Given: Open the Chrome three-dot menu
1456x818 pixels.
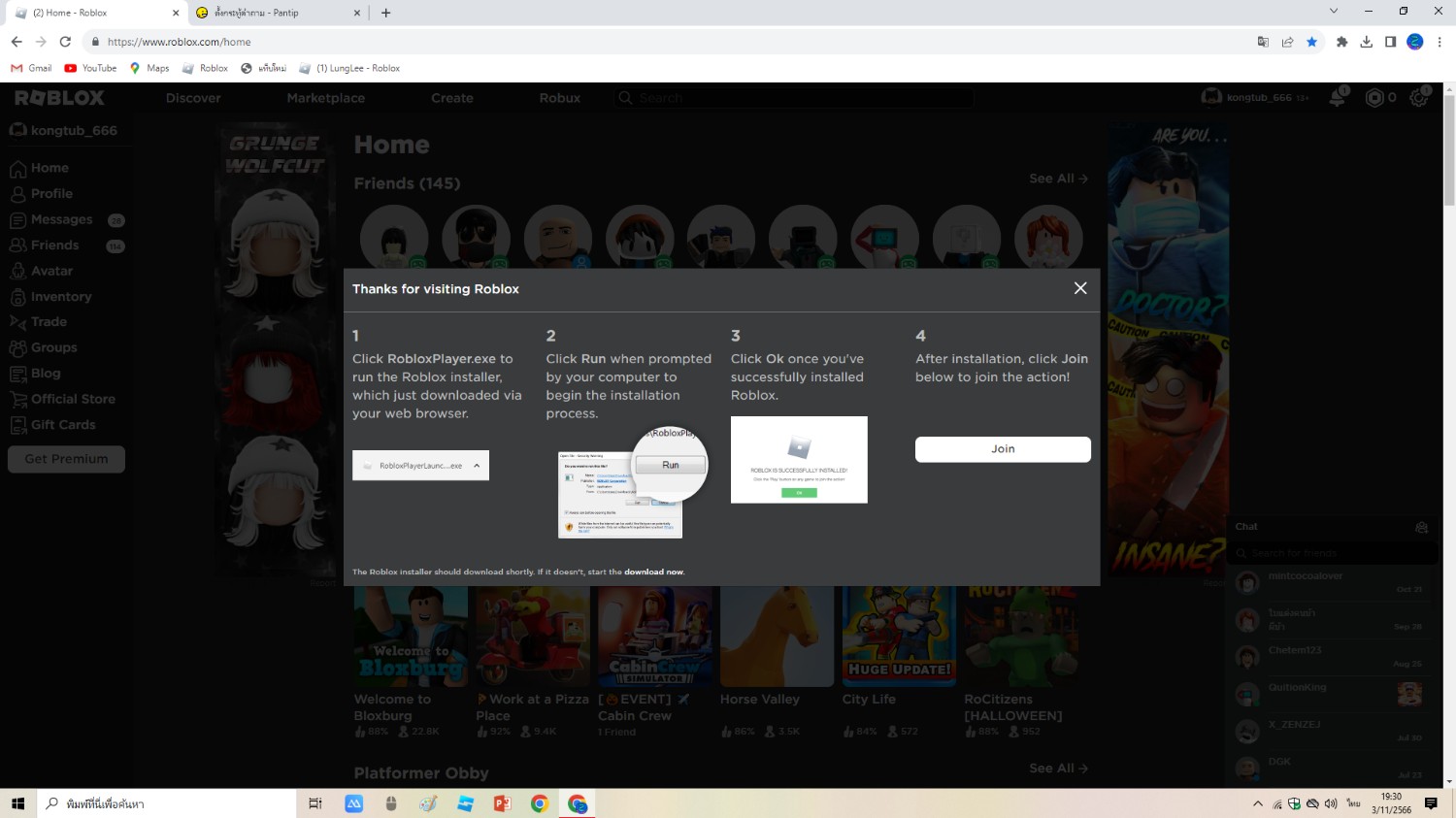Looking at the screenshot, I should (1439, 42).
